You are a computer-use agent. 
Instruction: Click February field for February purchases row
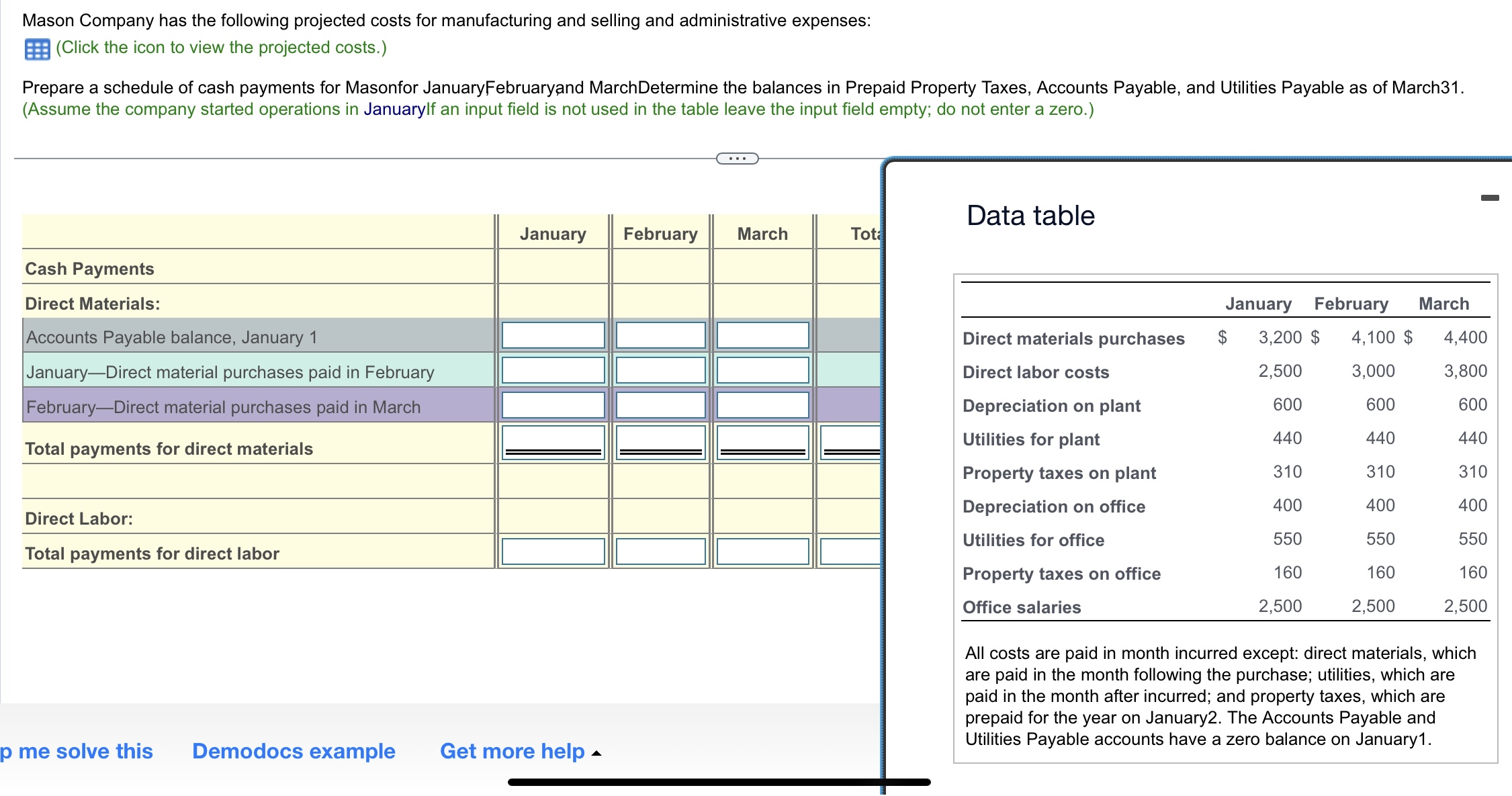(660, 405)
